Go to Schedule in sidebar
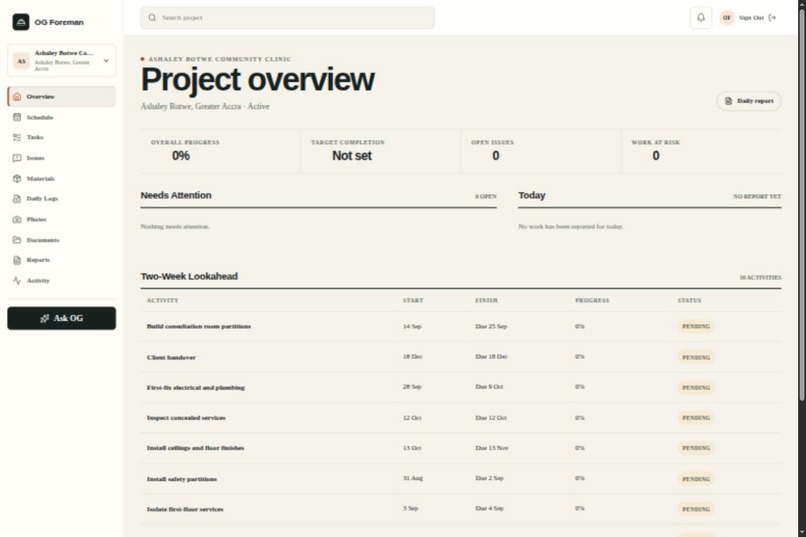The width and height of the screenshot is (806, 537). point(62,117)
